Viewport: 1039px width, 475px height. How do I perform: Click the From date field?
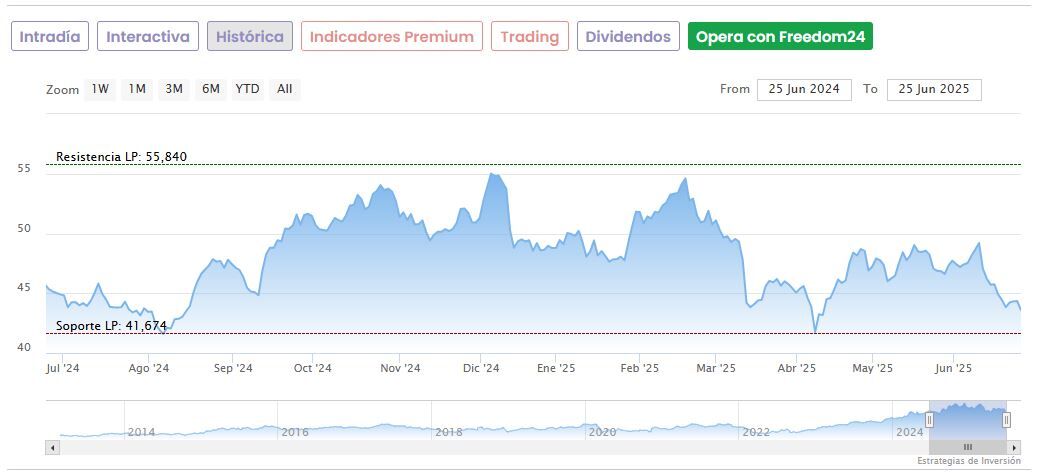click(804, 89)
